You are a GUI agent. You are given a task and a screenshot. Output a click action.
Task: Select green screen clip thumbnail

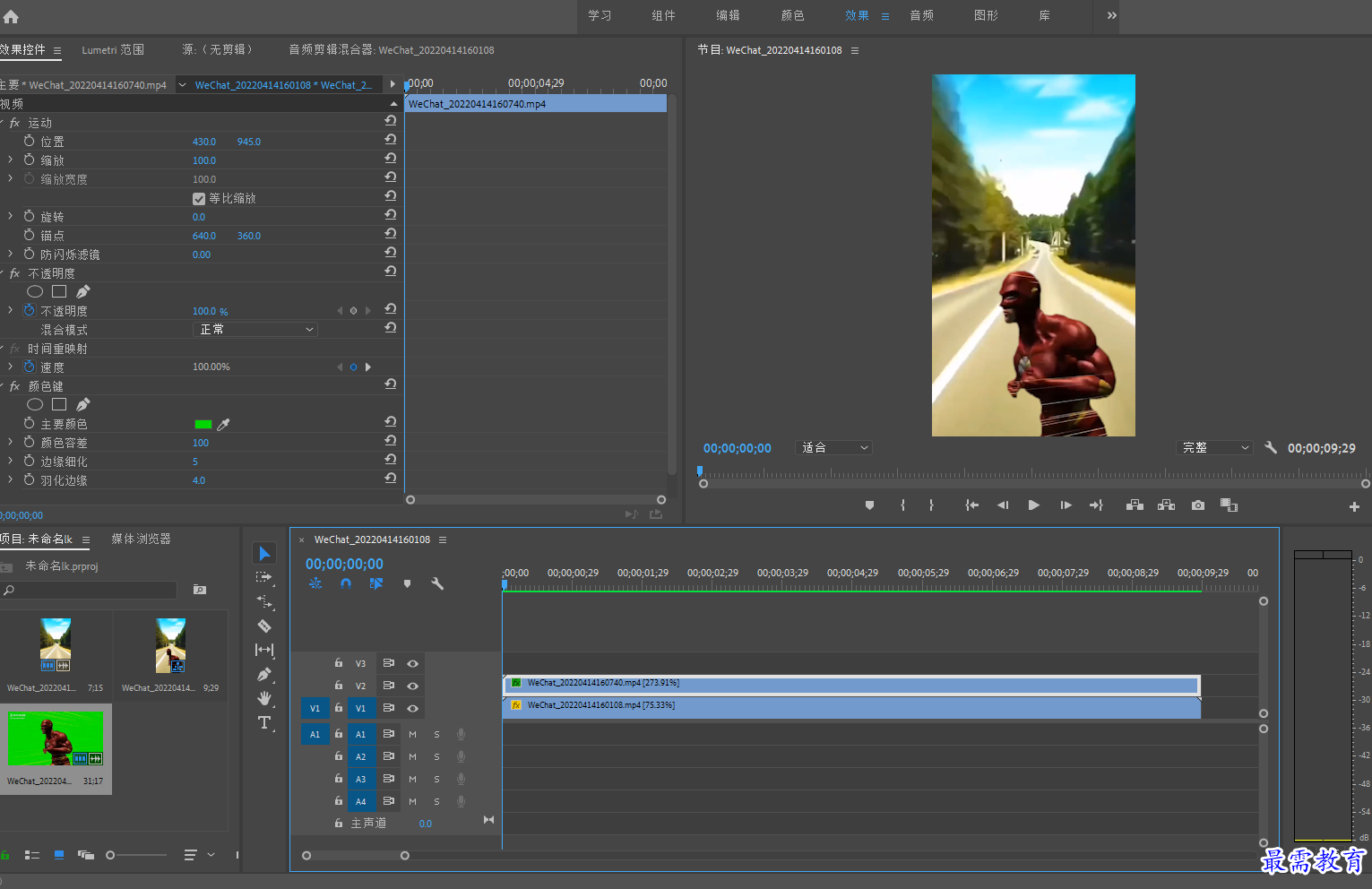point(56,738)
